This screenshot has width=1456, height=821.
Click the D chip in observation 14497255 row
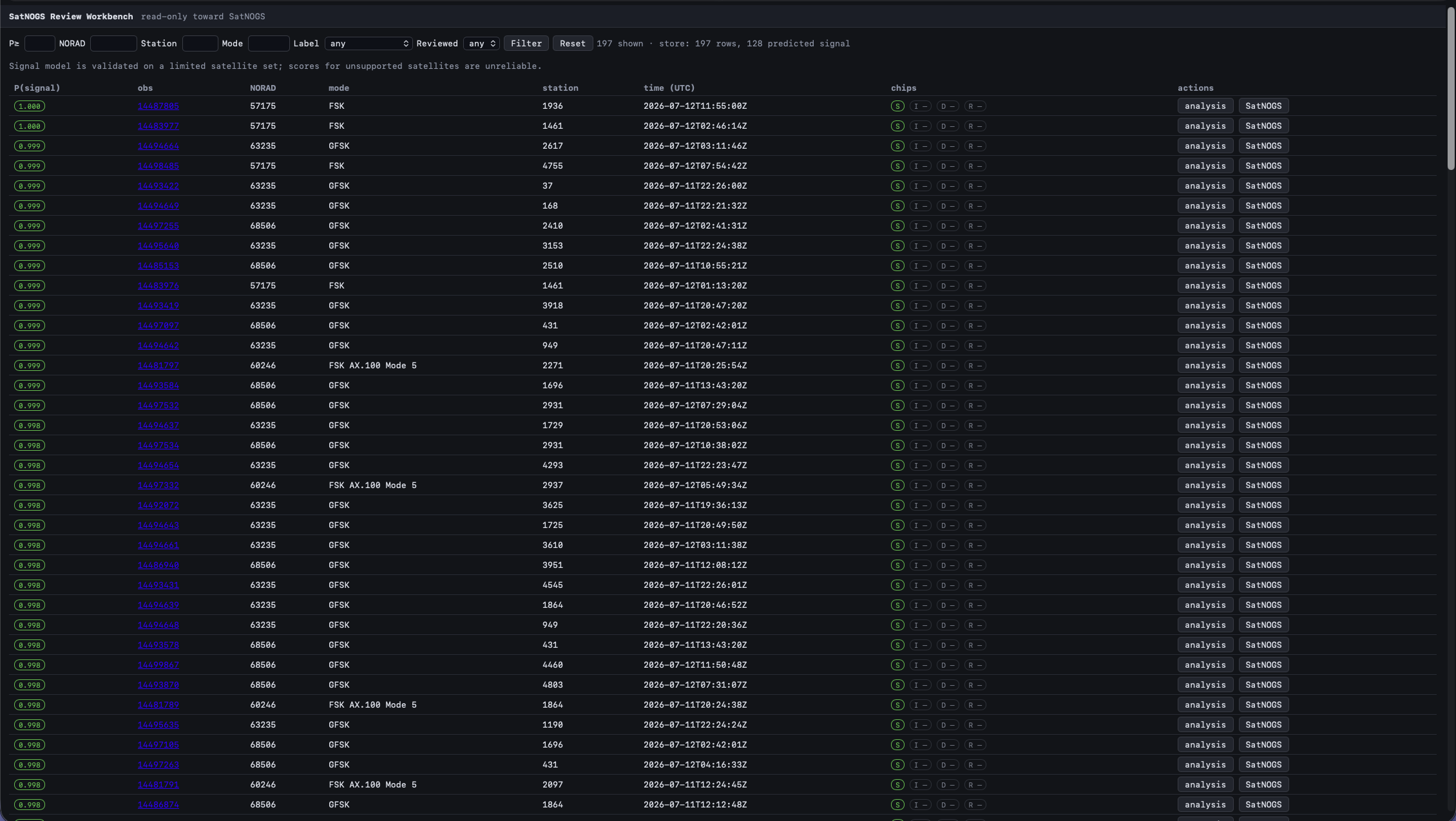947,226
